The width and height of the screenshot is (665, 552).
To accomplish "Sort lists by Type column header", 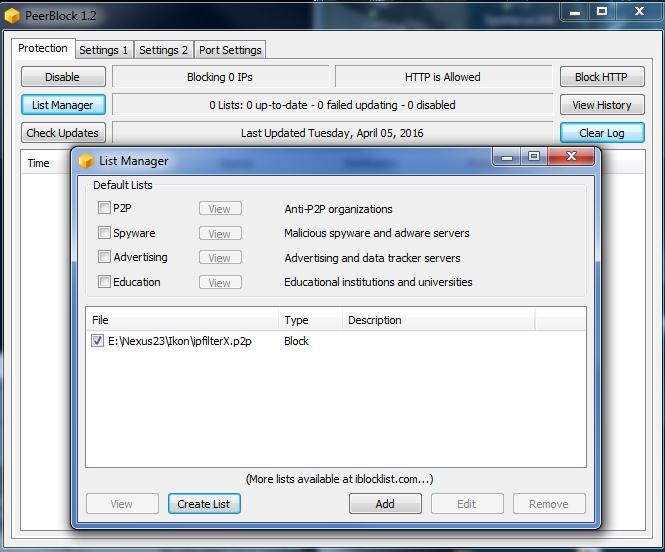I will point(310,320).
